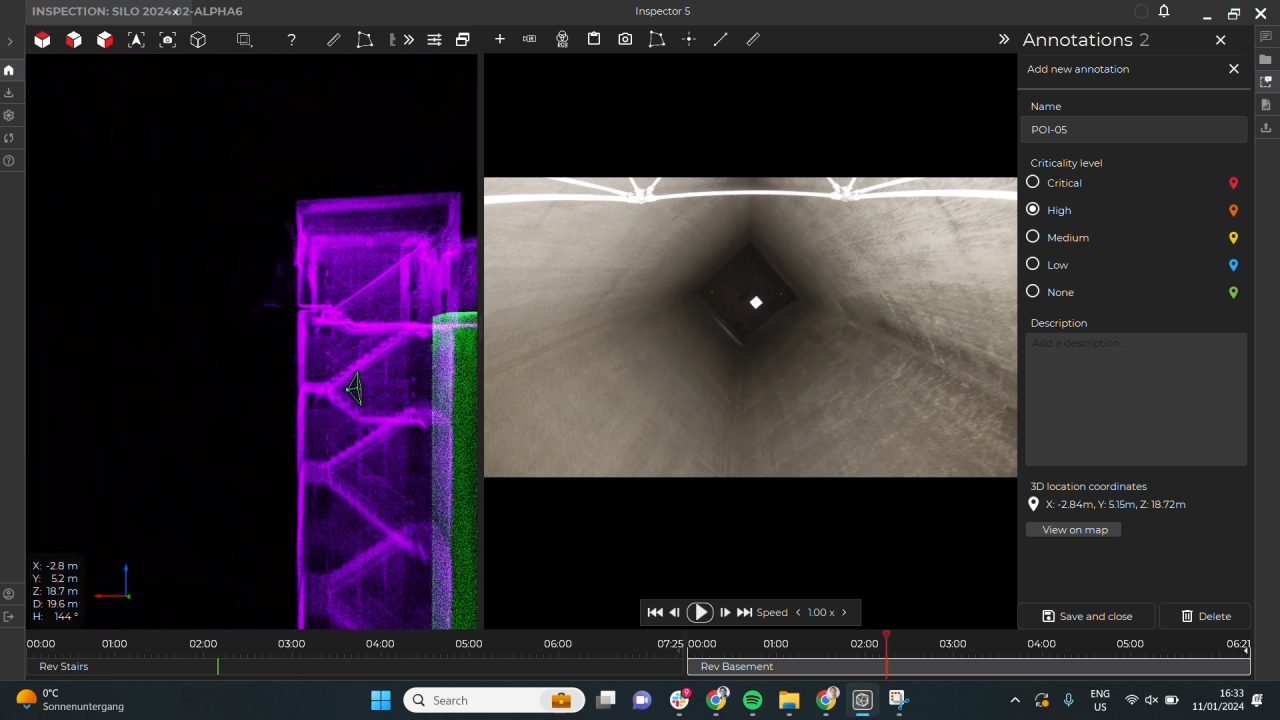Click the wireframe cube view icon
Viewport: 1280px width, 720px height.
(198, 40)
